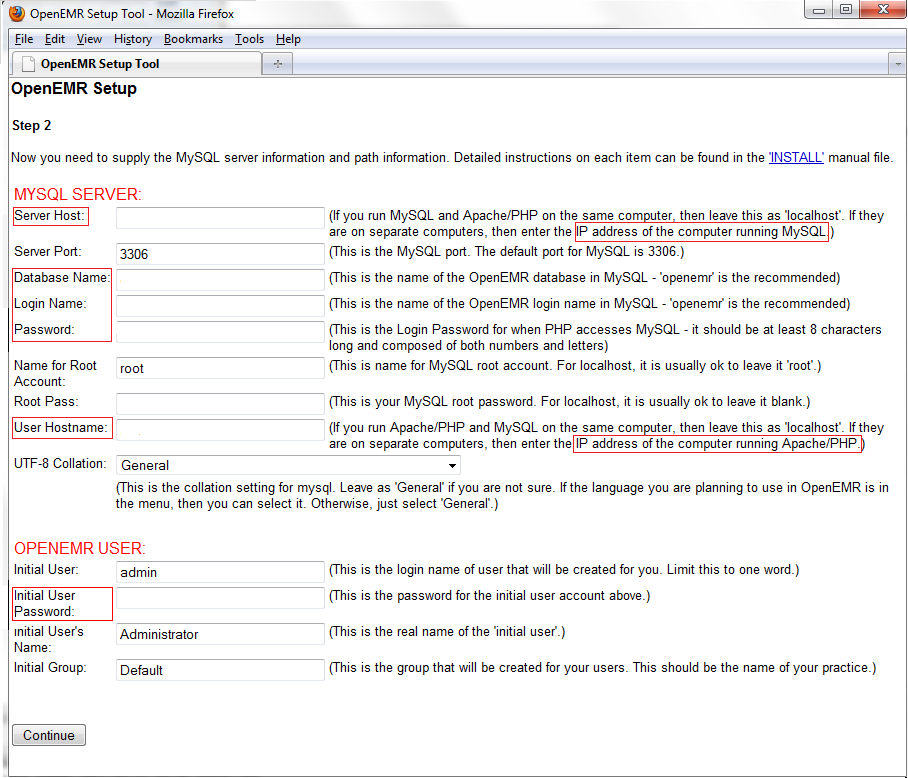The width and height of the screenshot is (908, 778).
Task: Click the User Hostname input field
Action: click(220, 430)
